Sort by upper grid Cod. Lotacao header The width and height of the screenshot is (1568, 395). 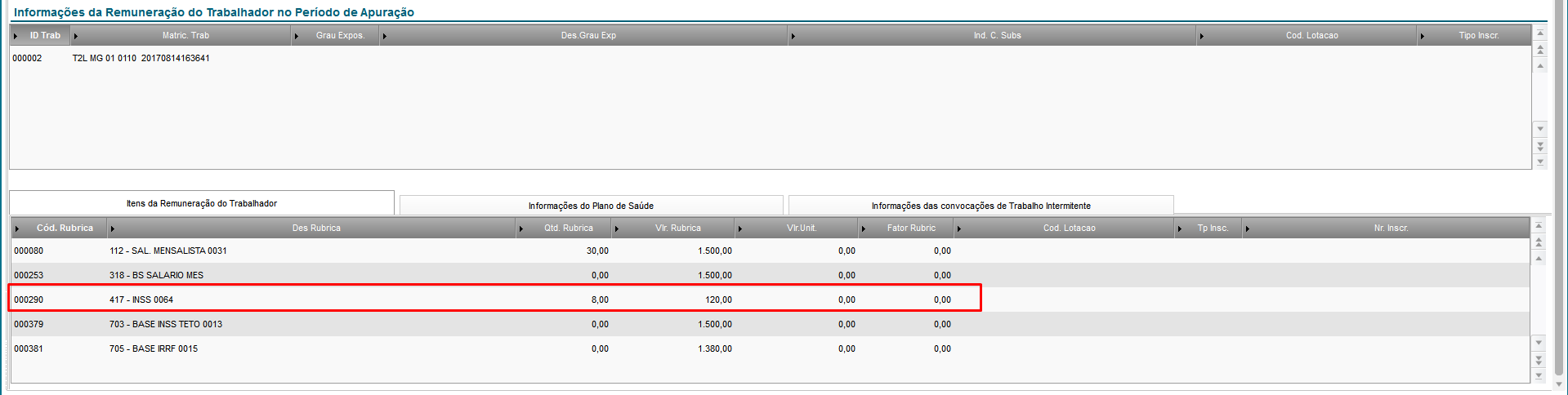pos(1307,35)
